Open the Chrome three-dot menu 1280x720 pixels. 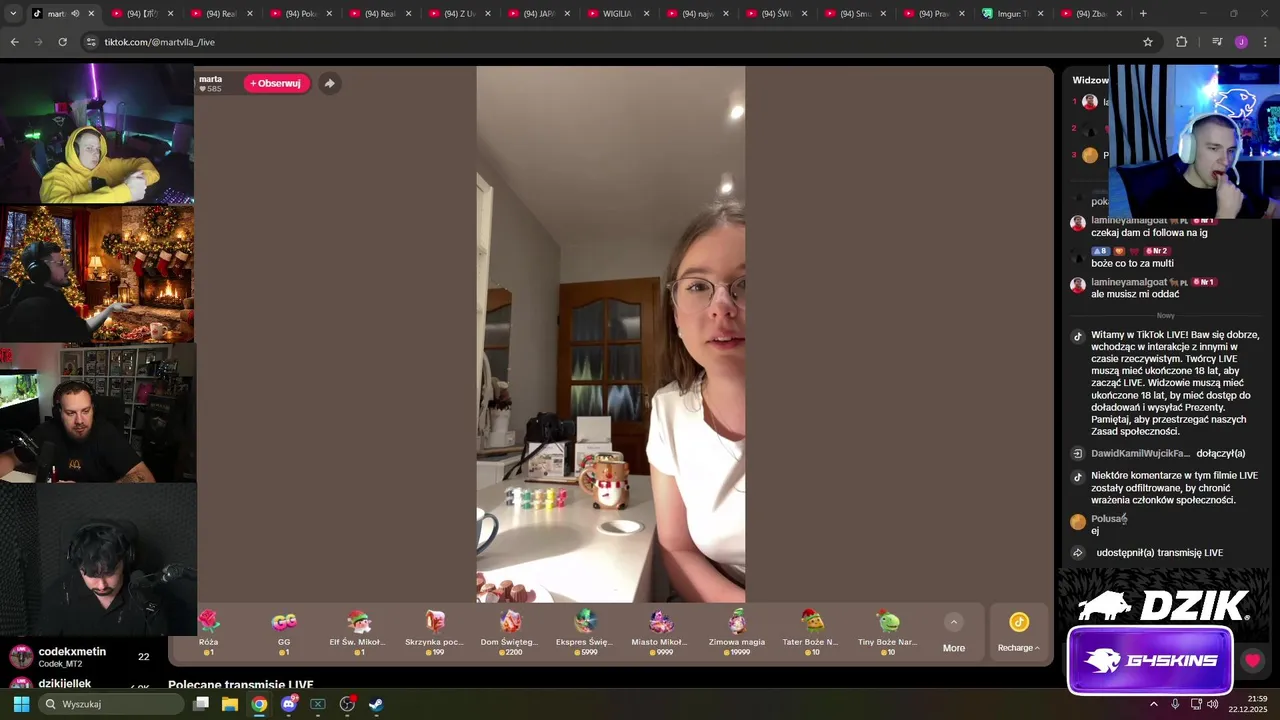pos(1266,42)
